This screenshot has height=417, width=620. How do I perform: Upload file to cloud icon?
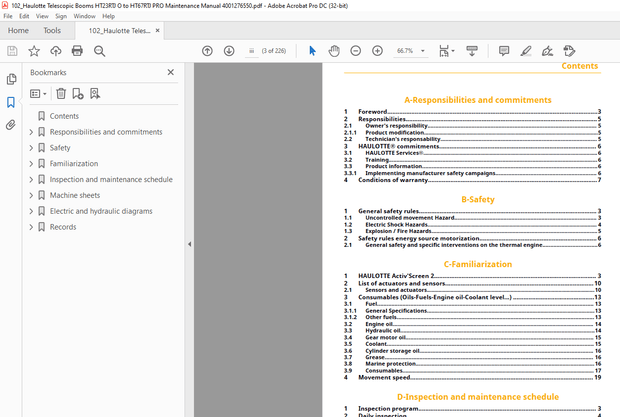point(56,51)
